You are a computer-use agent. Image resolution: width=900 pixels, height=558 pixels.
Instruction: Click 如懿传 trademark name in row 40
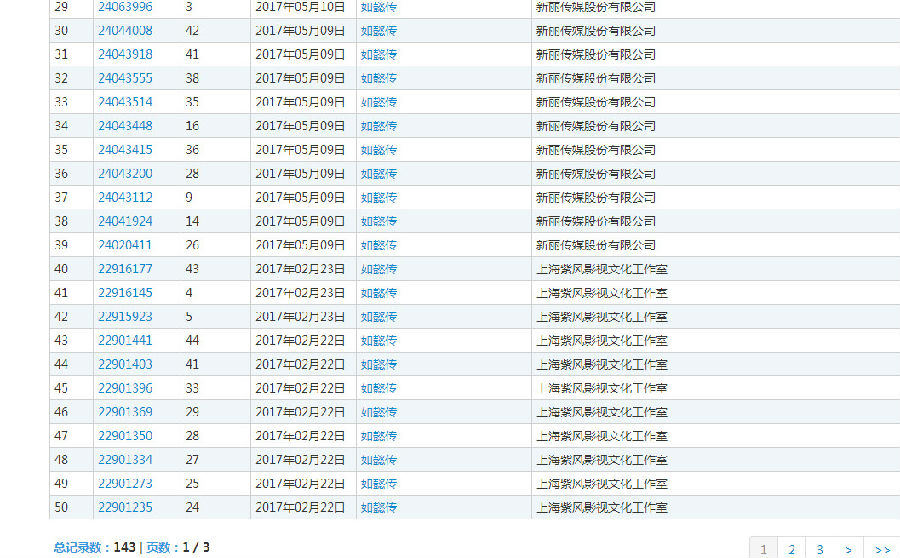coord(379,269)
